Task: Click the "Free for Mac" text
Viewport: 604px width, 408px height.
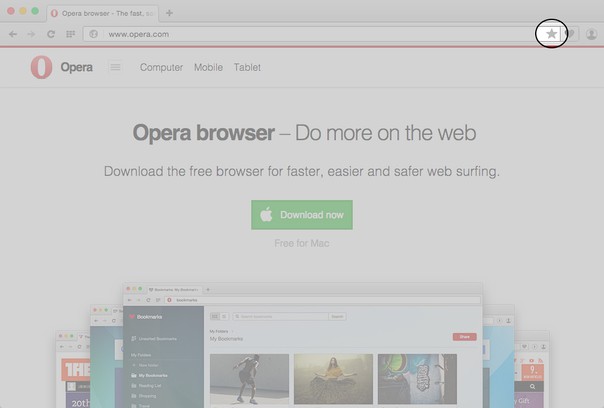Action: tap(302, 243)
